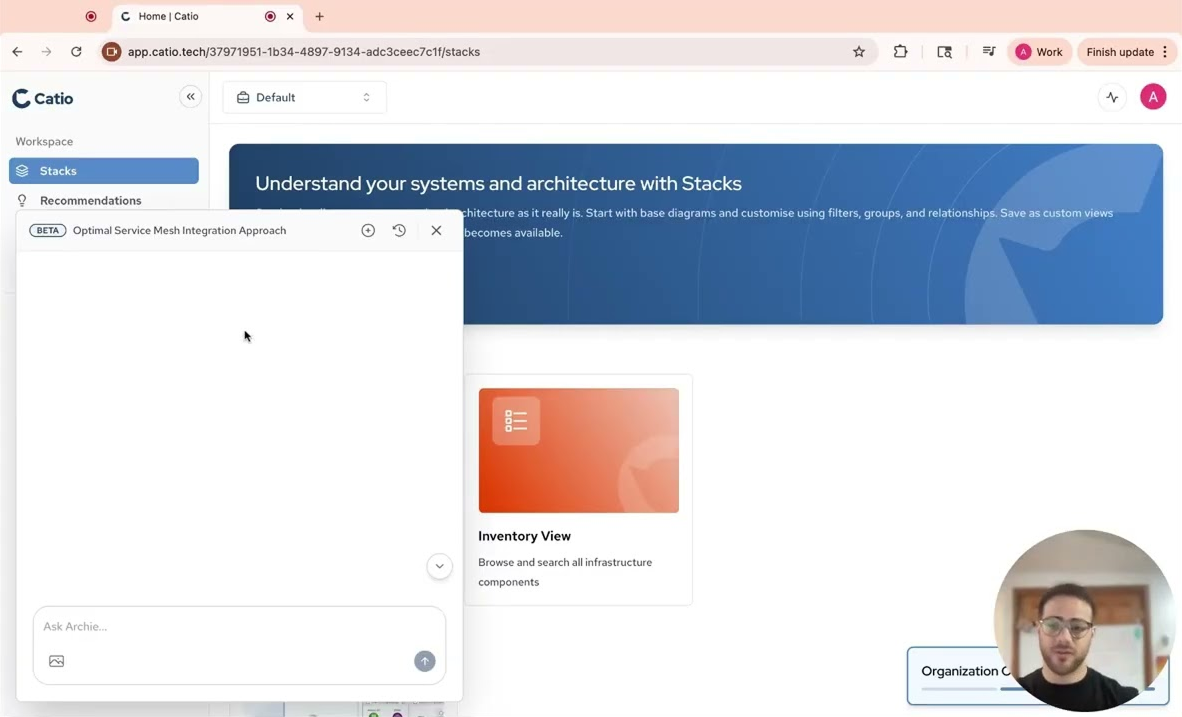The image size is (1182, 717).
Task: Close the Archie chat panel
Action: [x=436, y=231]
